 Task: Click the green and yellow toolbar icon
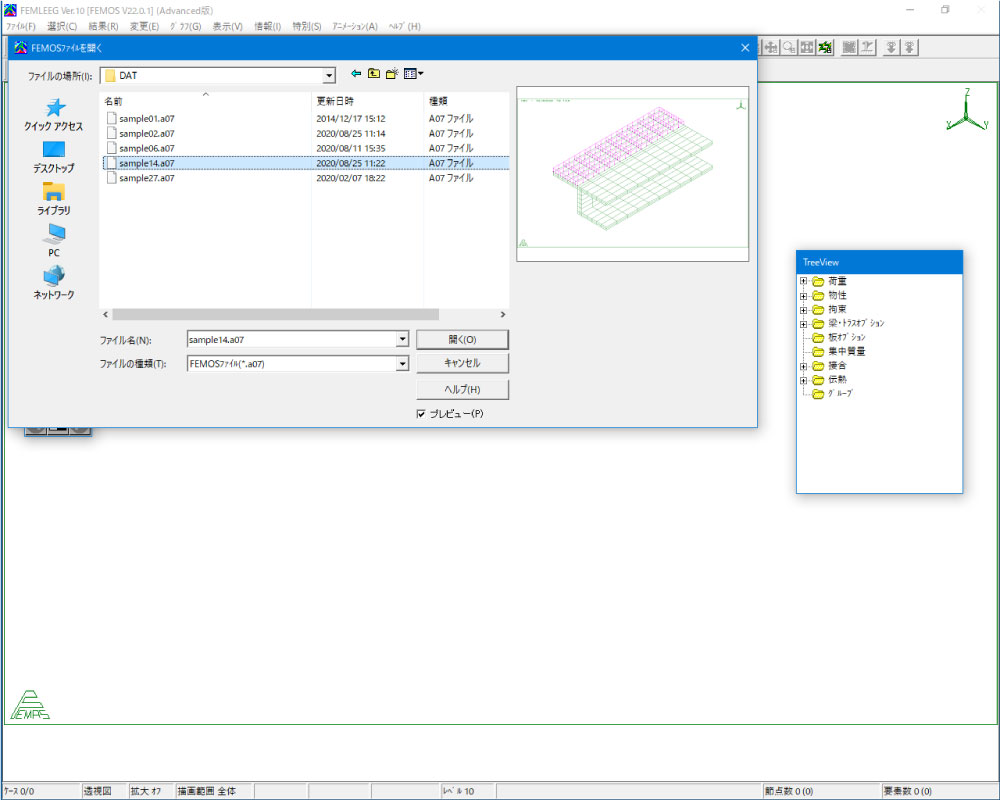[825, 47]
